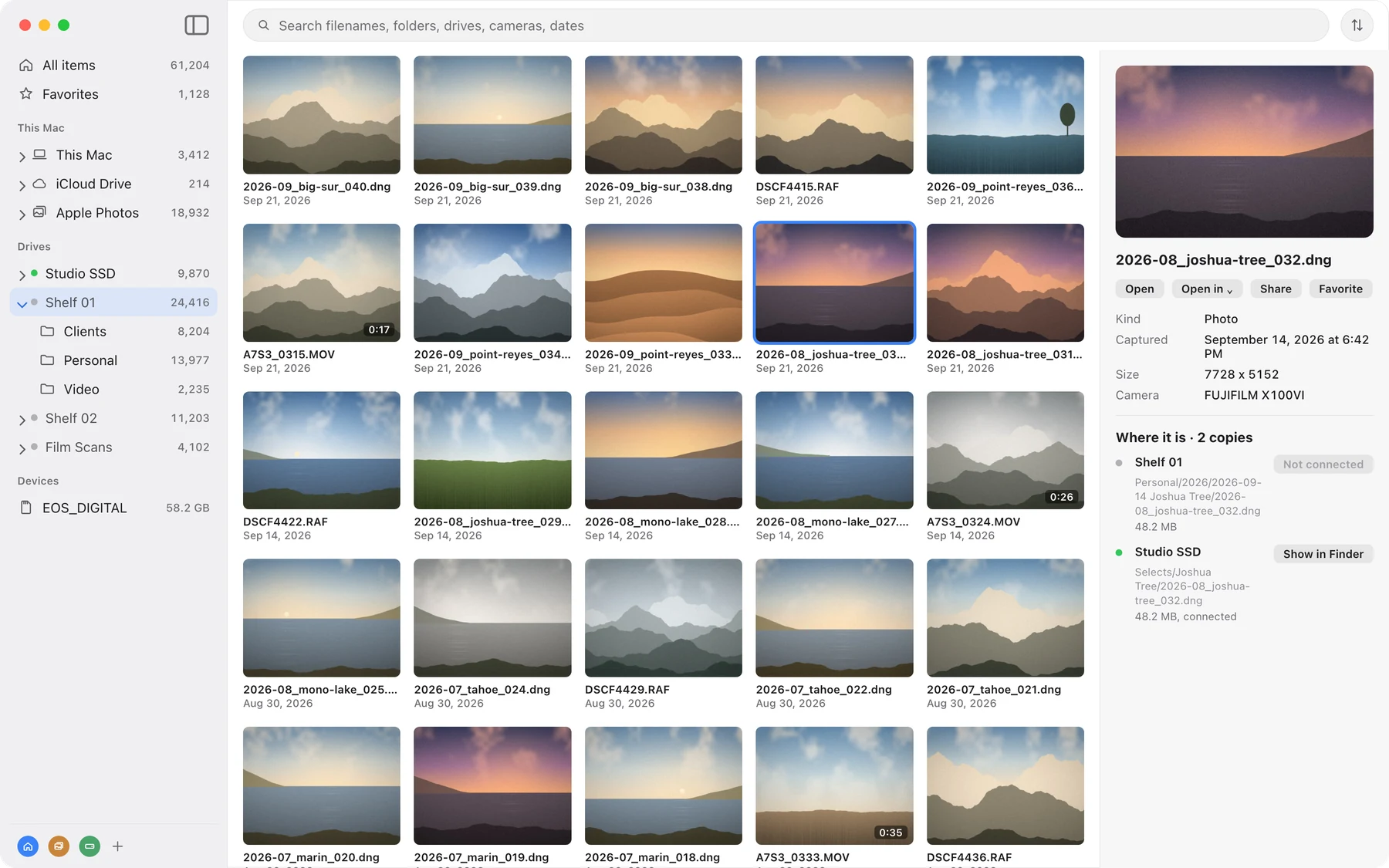
Task: Click the large preview image in the inspector
Action: pyautogui.click(x=1244, y=151)
